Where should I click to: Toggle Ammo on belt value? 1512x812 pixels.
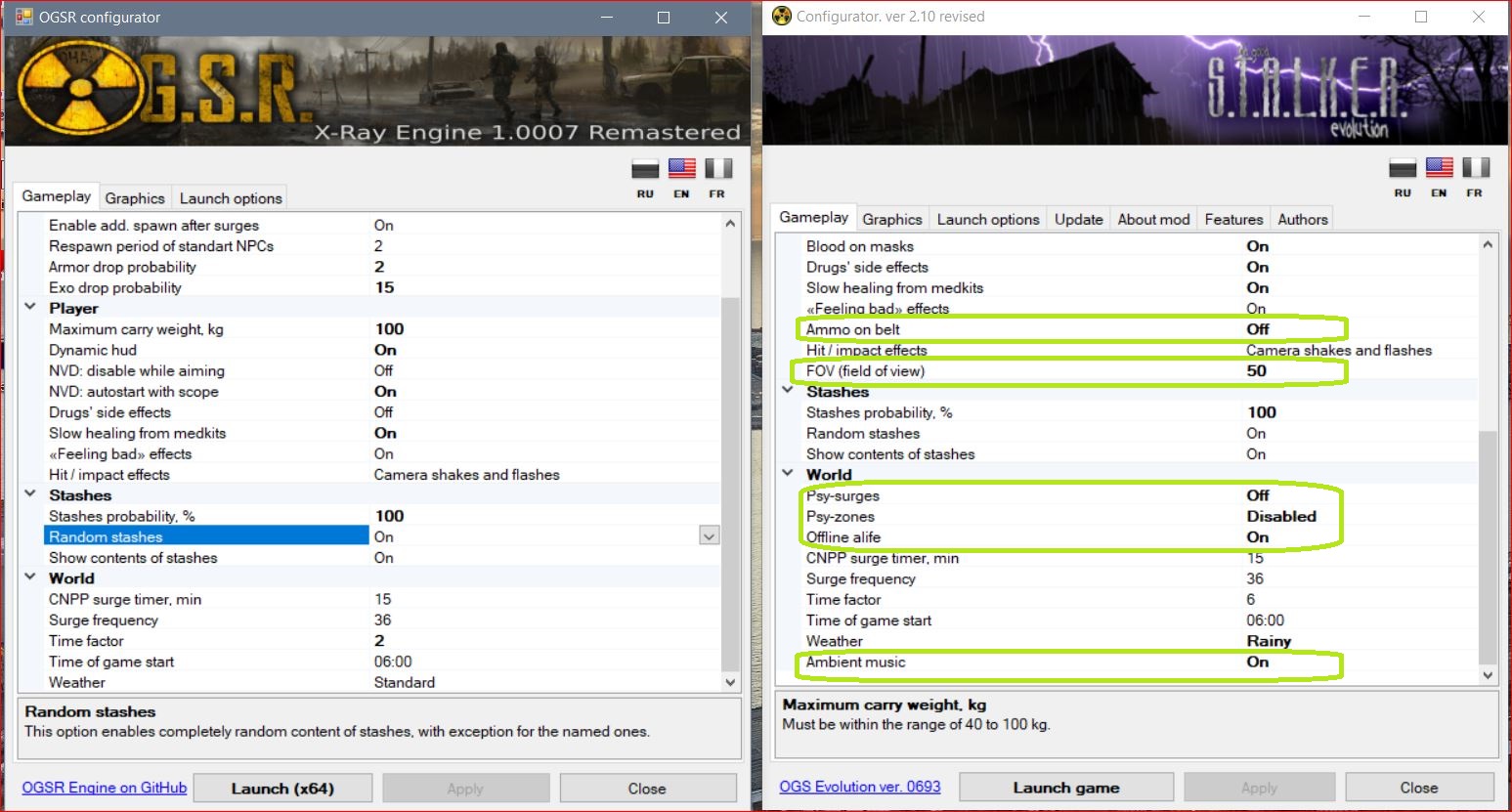tap(1258, 329)
